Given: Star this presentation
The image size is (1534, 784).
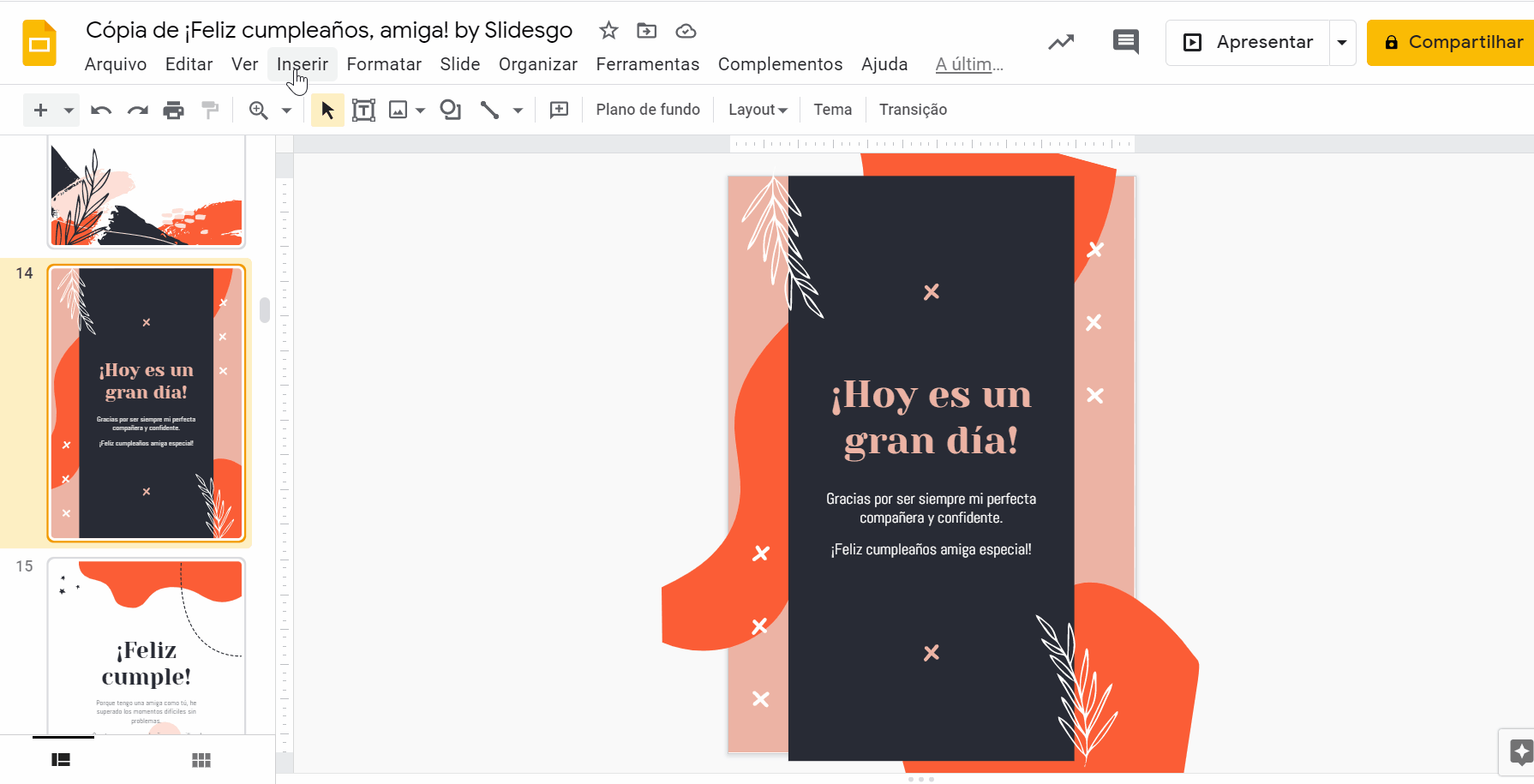Looking at the screenshot, I should [608, 31].
